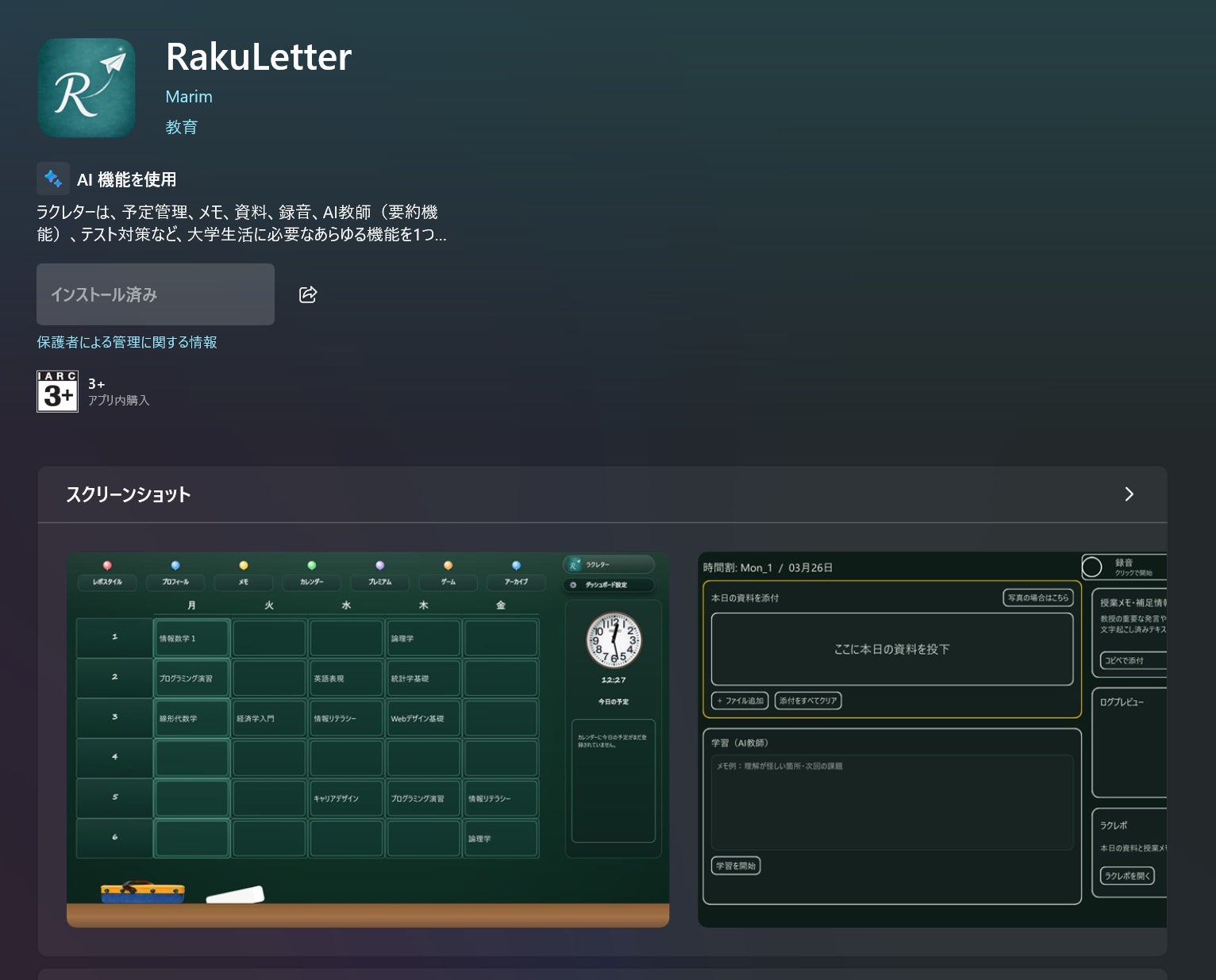Click the gear icon next to ダッシュボード設定
Viewport: 1216px width, 980px height.
(574, 585)
